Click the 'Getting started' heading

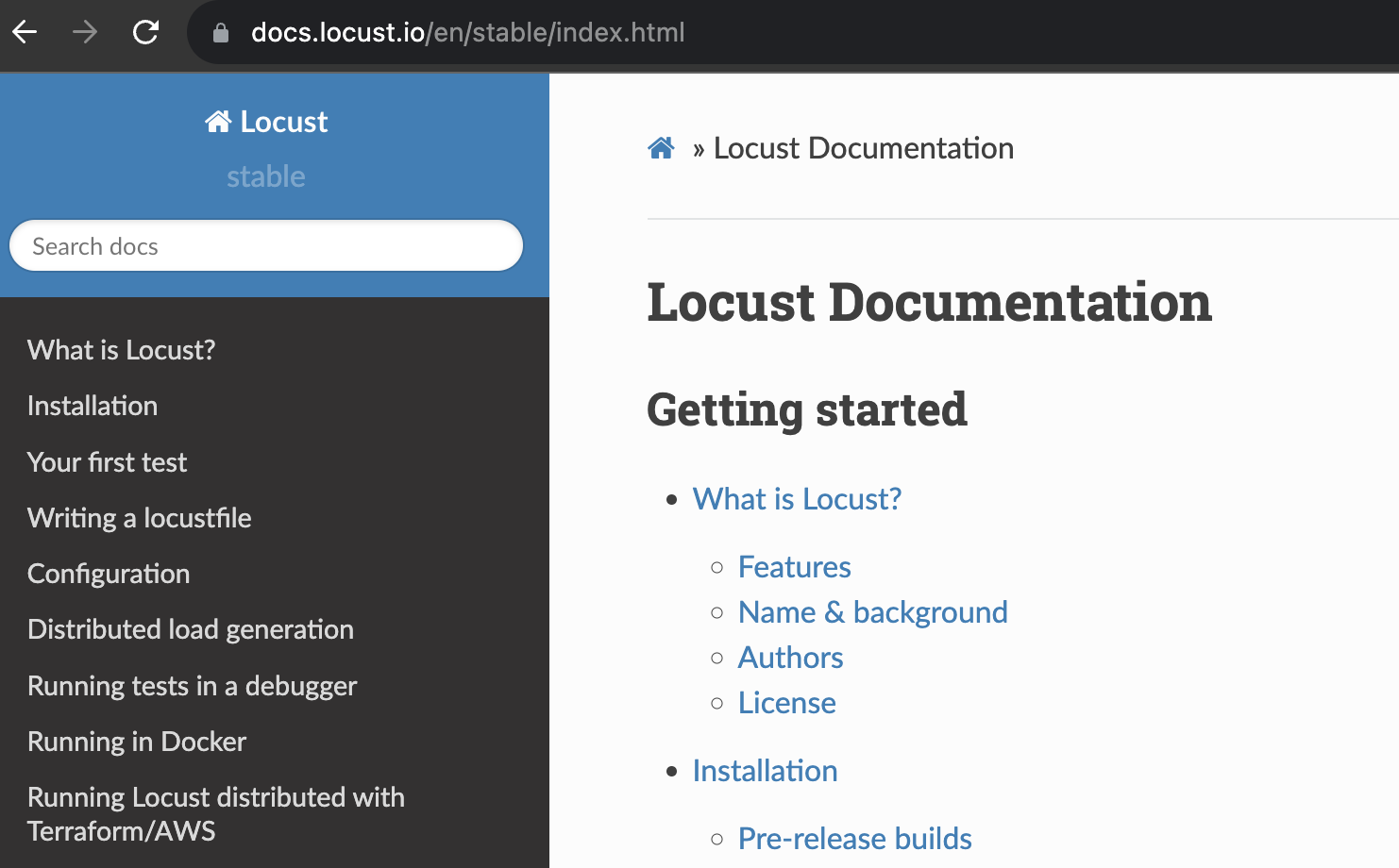(807, 410)
